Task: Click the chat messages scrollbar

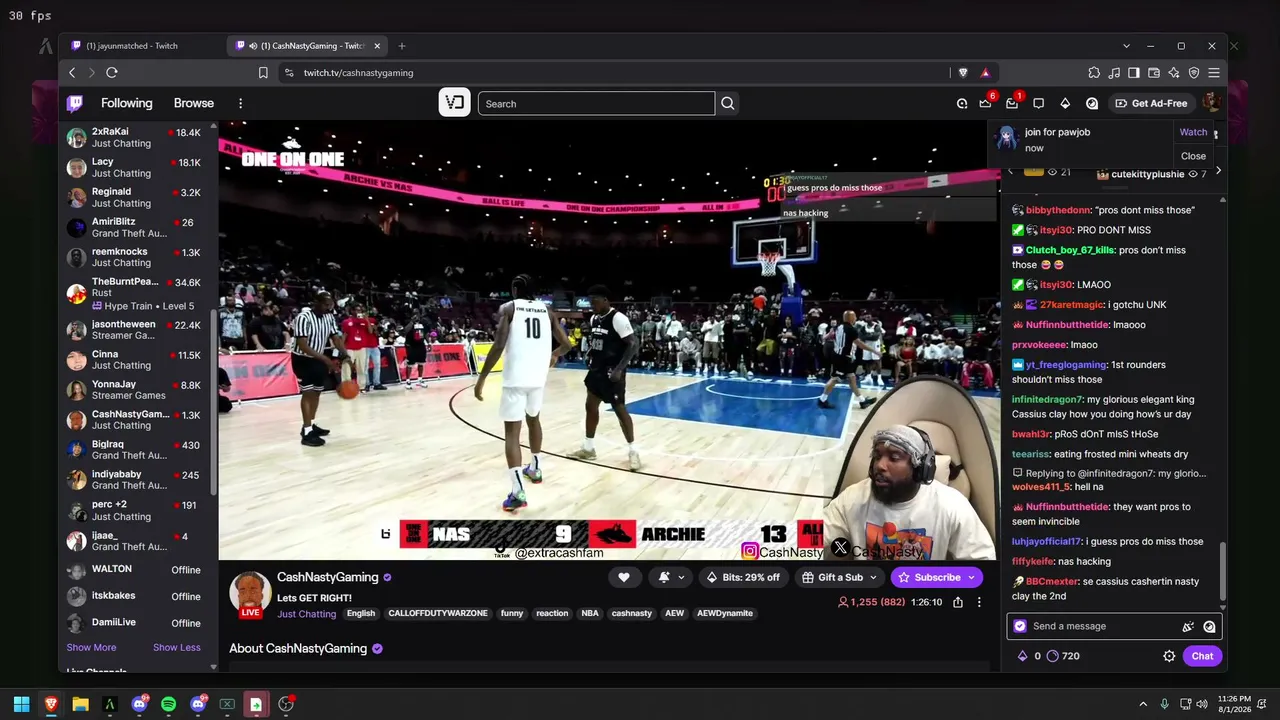Action: pos(1222,573)
